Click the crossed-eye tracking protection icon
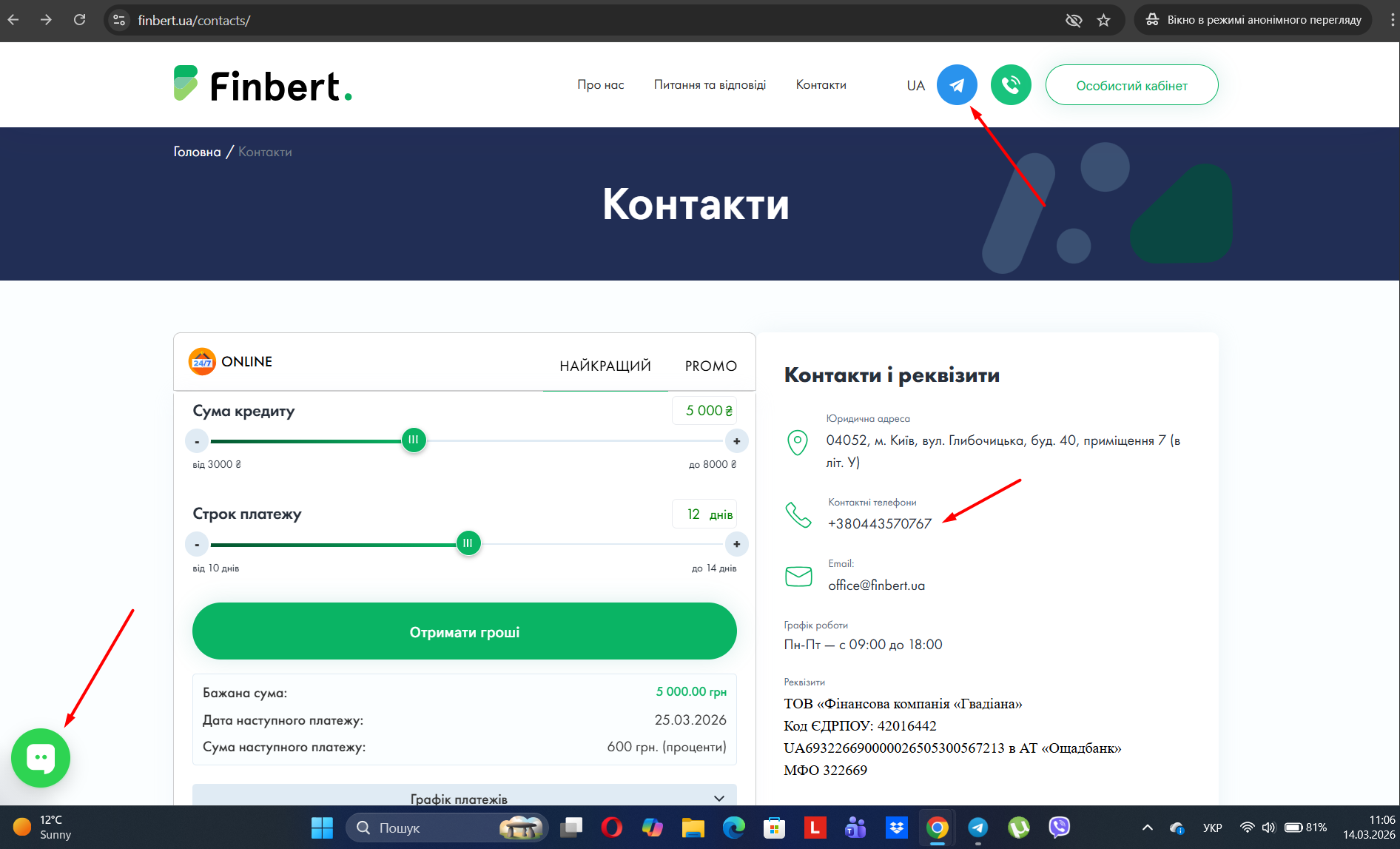 (1074, 20)
